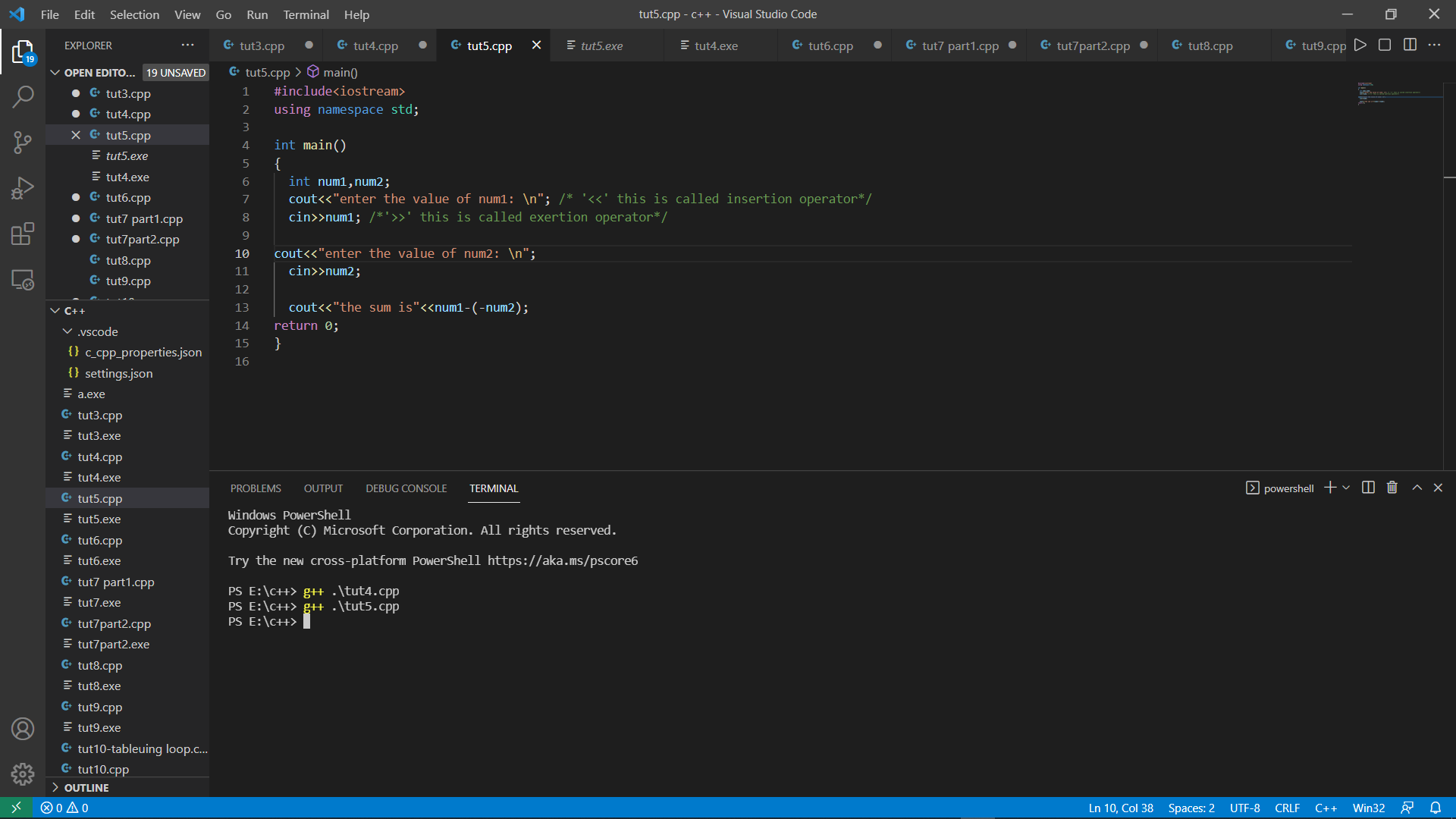Click tut5.cpp in the breadcrumb
1456x819 pixels.
[267, 72]
